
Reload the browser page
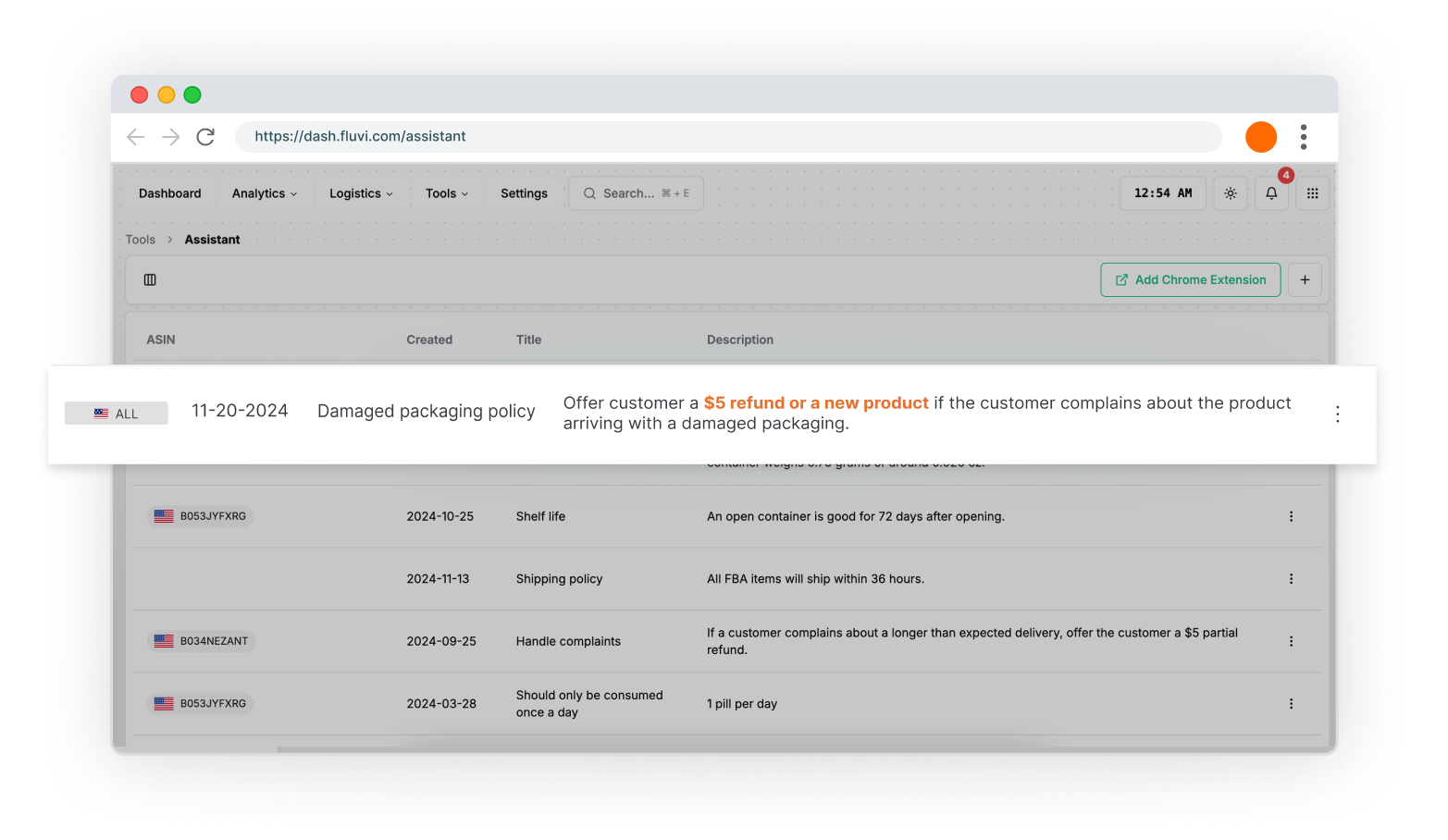click(205, 137)
